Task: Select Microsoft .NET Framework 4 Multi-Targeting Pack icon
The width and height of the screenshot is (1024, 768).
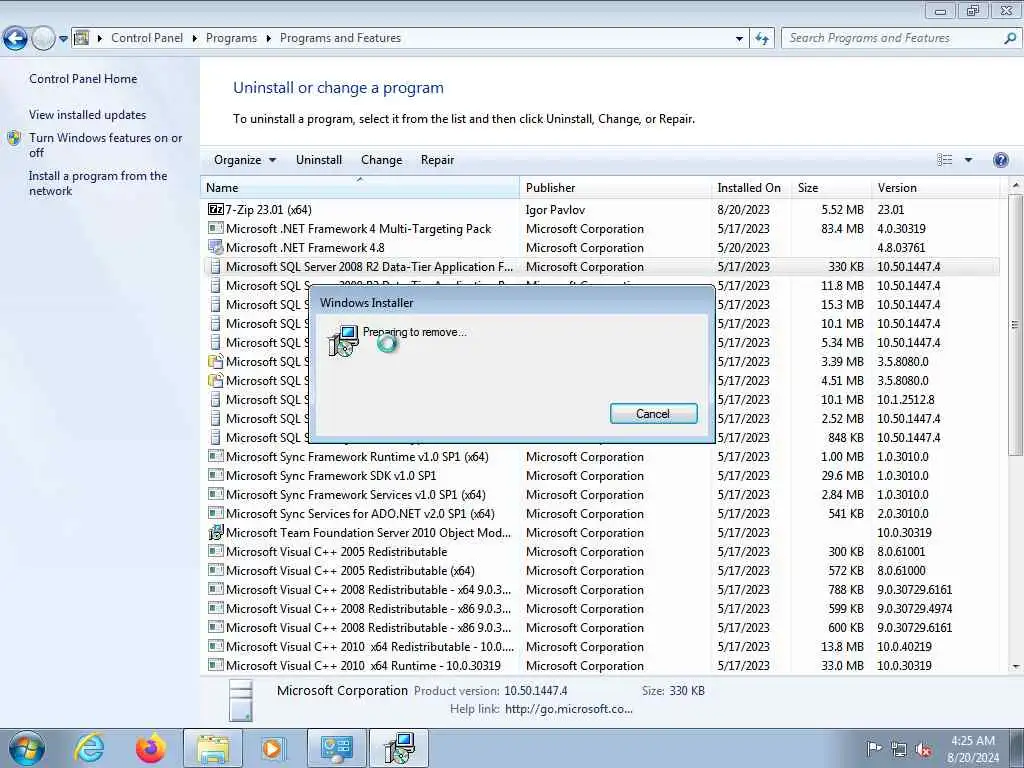Action: point(215,228)
